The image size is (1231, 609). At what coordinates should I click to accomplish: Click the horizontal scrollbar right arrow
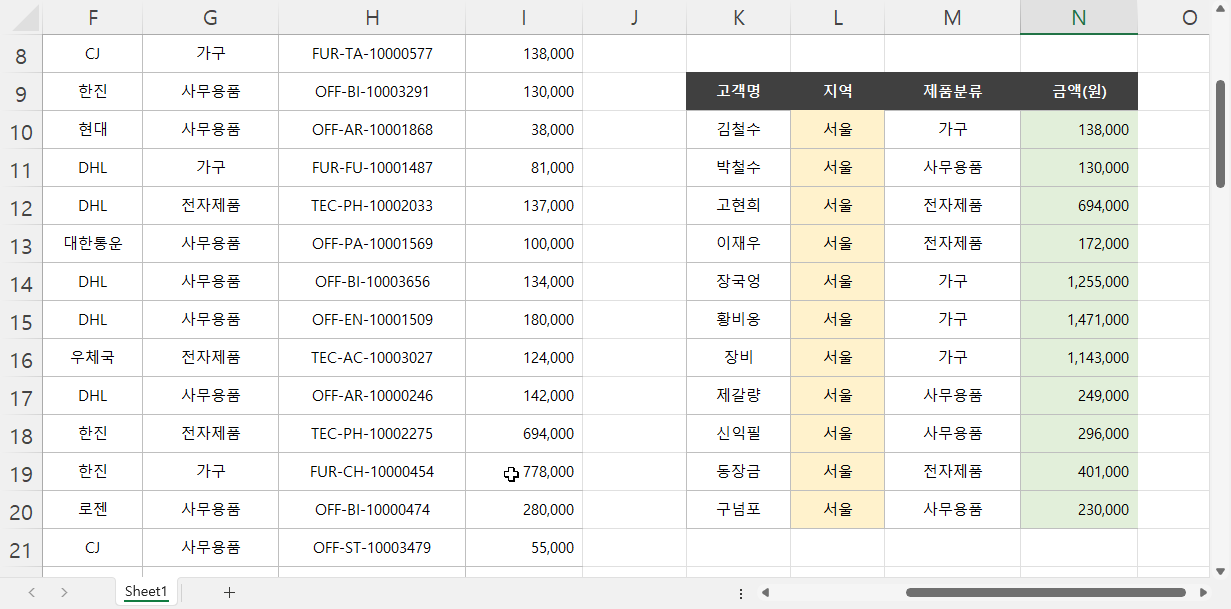tap(1204, 592)
